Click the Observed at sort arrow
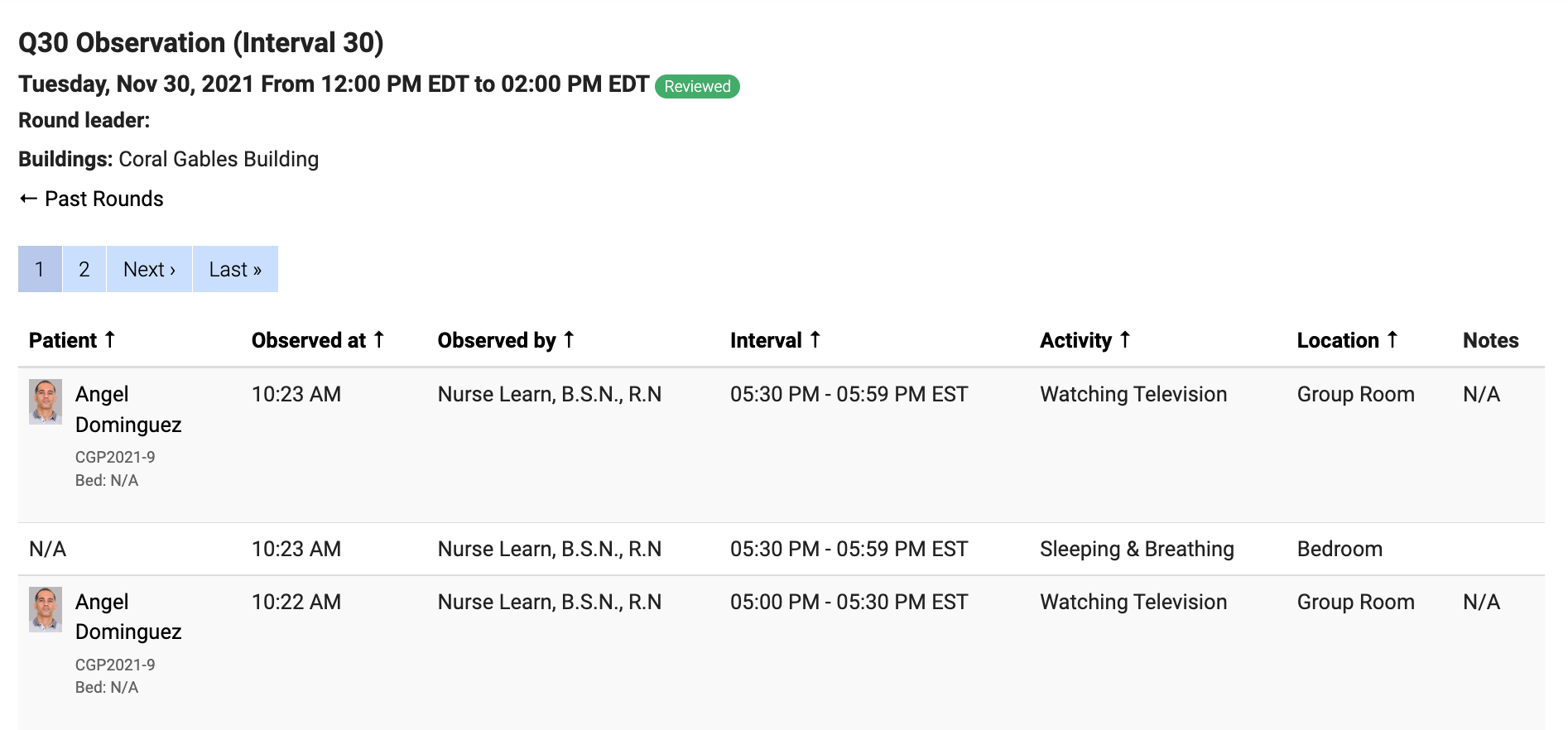 [x=379, y=339]
